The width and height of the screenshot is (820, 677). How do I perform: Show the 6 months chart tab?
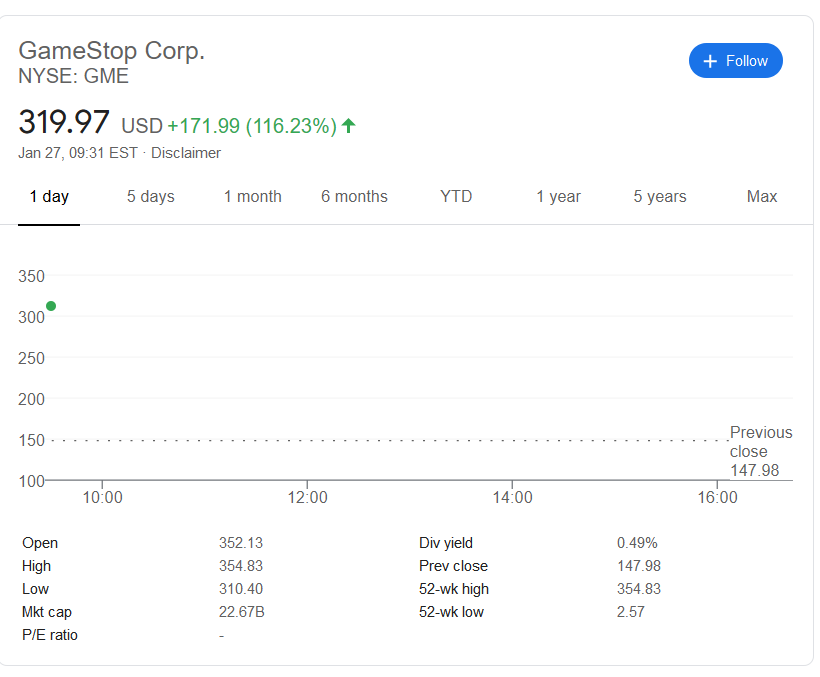click(354, 197)
